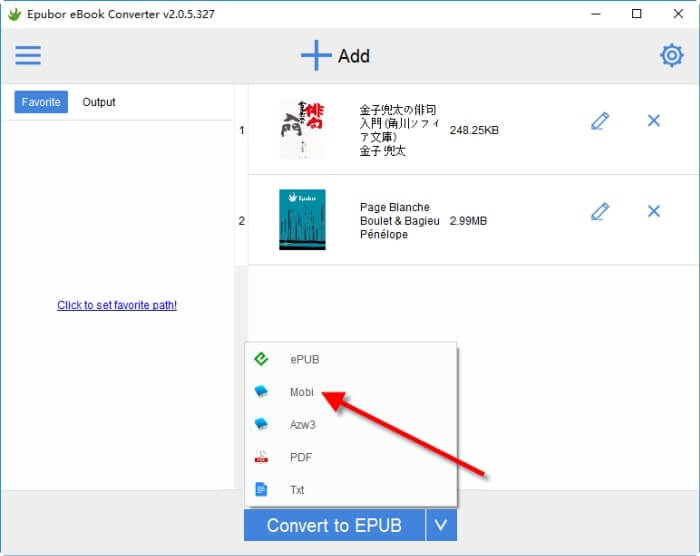Image resolution: width=700 pixels, height=556 pixels.
Task: Click the Txt format icon
Action: point(261,489)
